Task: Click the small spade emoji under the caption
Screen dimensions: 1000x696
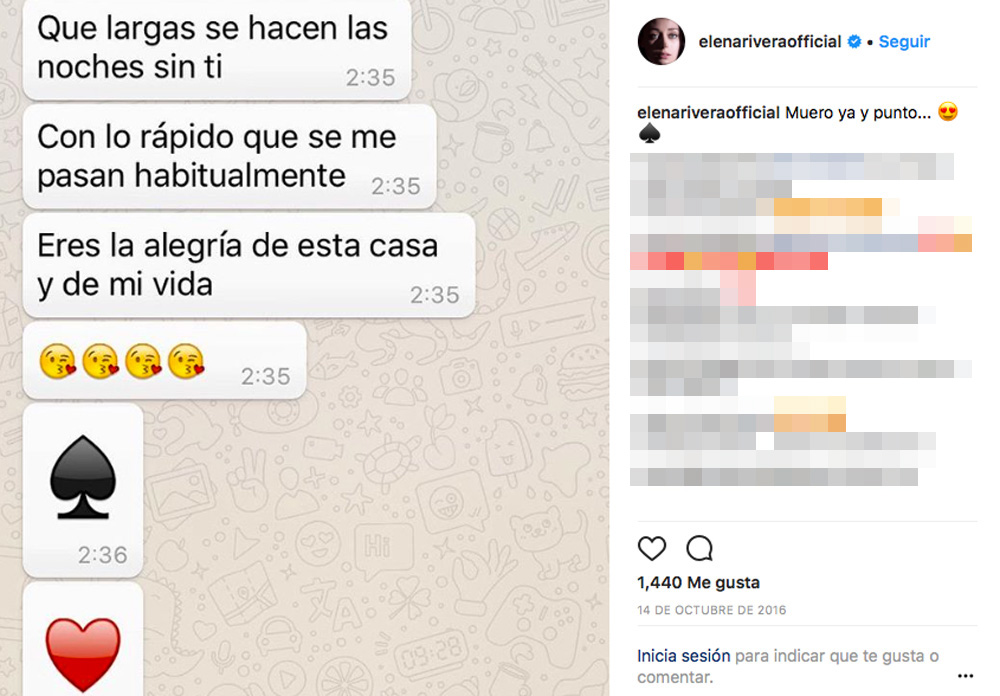Action: coord(649,133)
